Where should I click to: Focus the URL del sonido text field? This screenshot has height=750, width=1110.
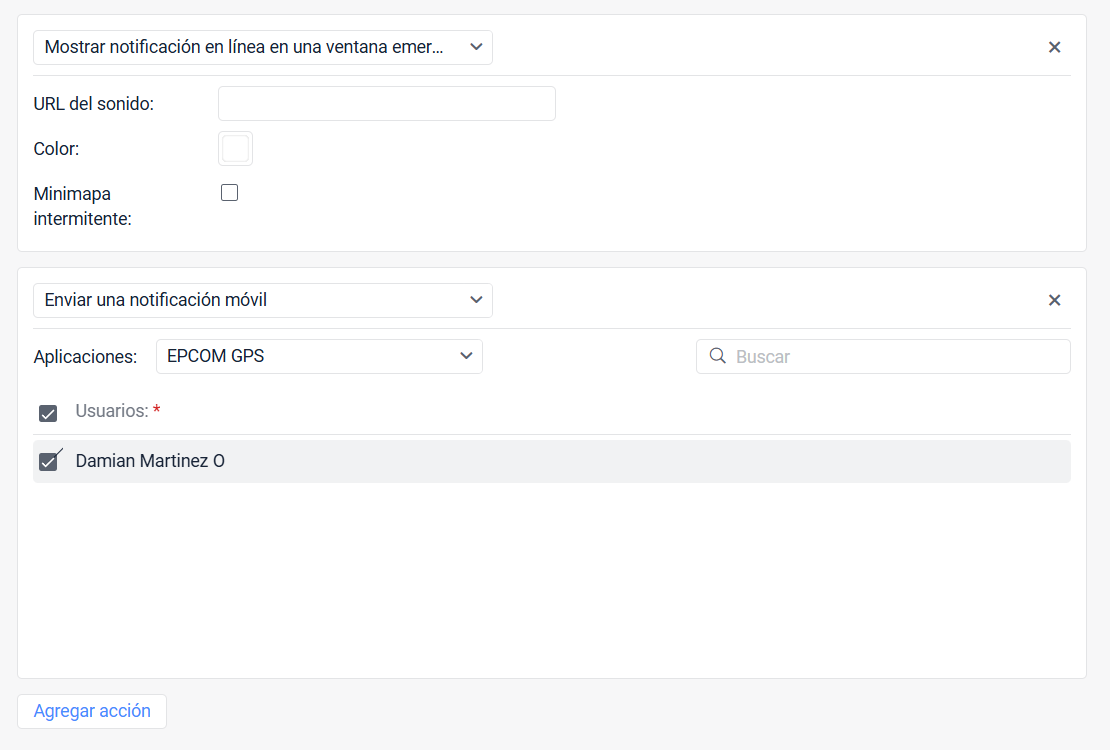coord(387,103)
